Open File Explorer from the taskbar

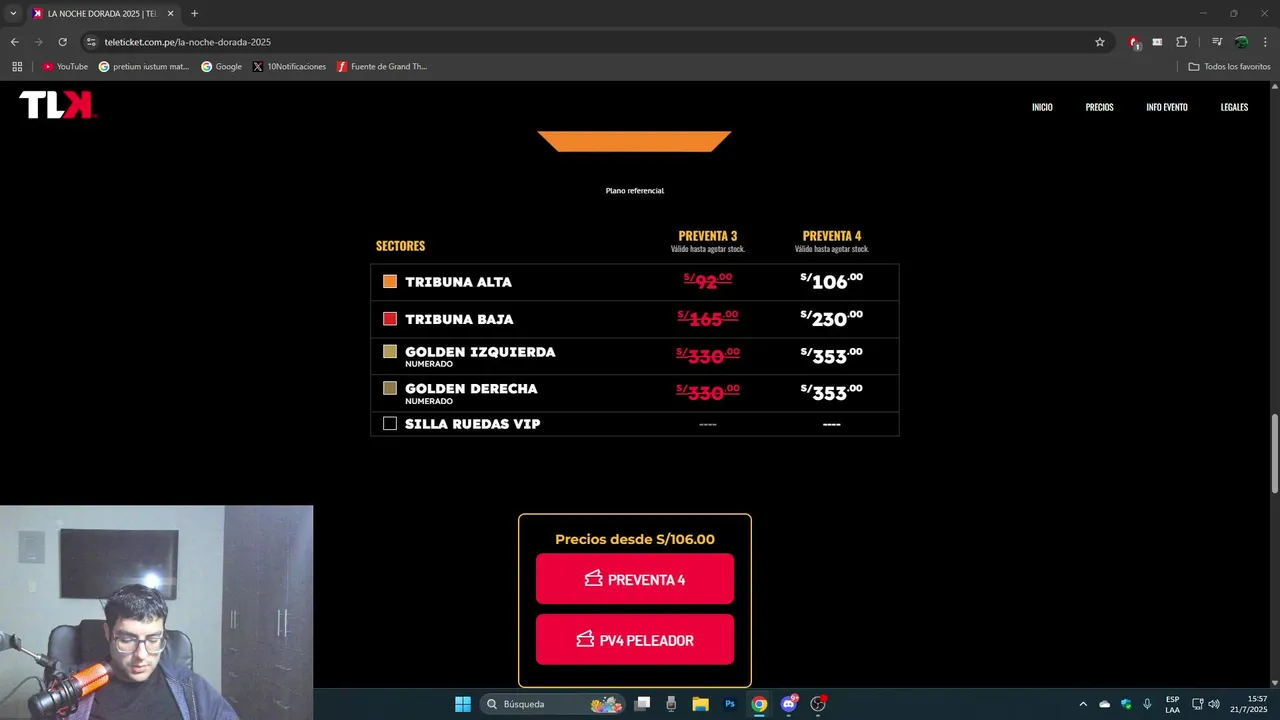[700, 704]
